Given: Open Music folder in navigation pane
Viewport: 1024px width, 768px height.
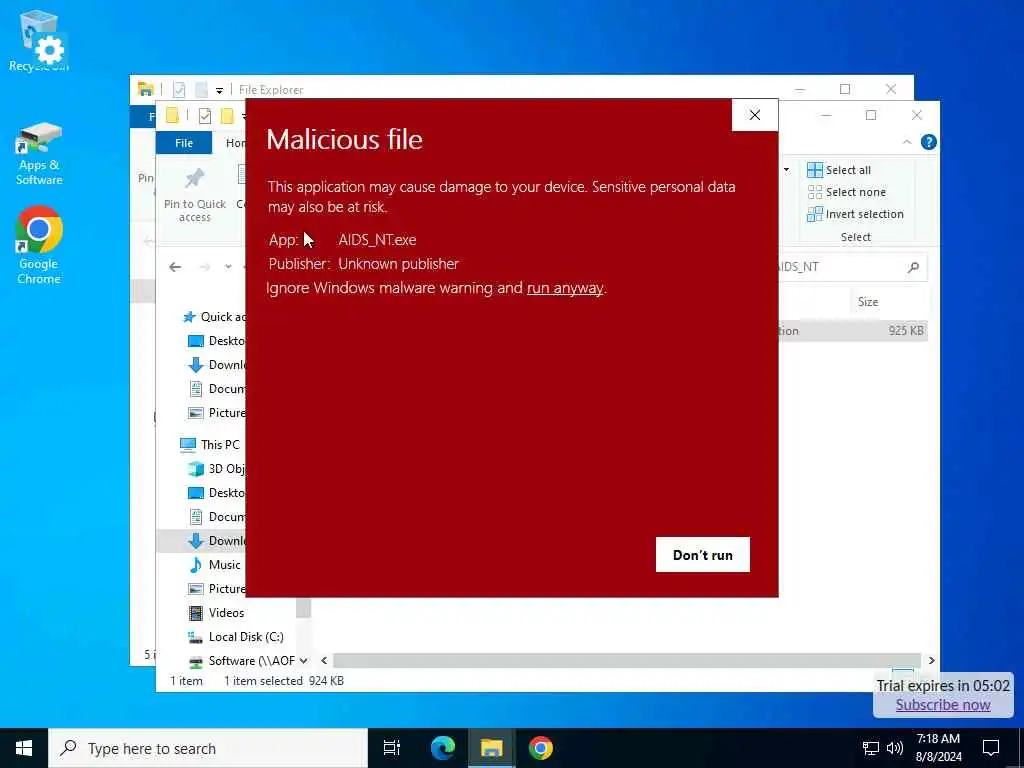Looking at the screenshot, I should click(215, 565).
